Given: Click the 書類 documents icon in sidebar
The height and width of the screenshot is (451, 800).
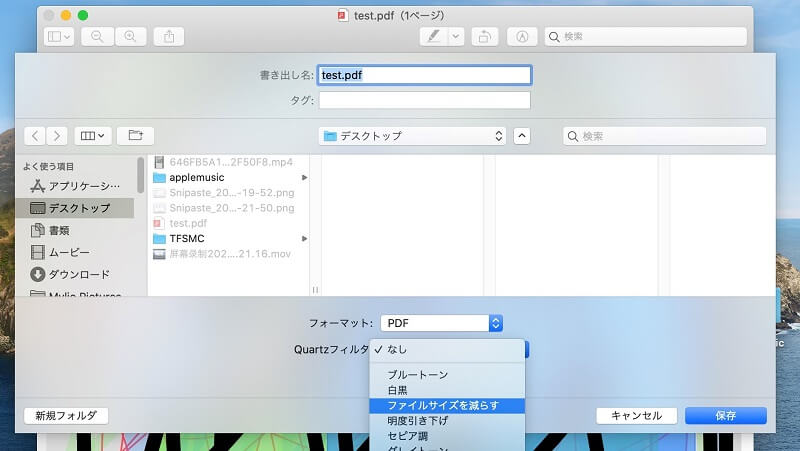Looking at the screenshot, I should (37, 230).
